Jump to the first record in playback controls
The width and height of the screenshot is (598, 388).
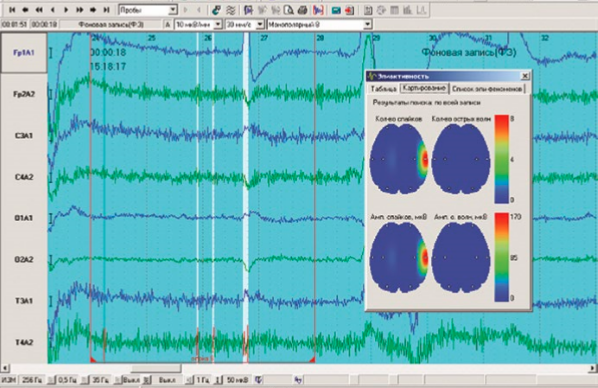point(12,10)
